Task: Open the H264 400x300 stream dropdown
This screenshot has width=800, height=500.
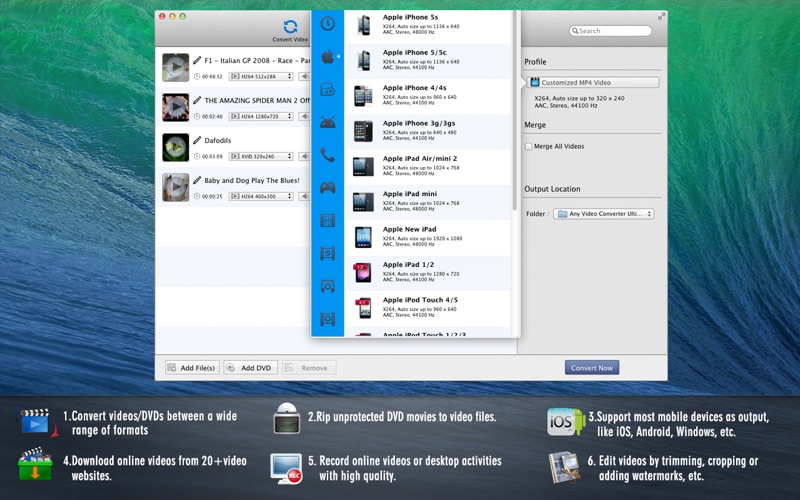Action: pyautogui.click(x=261, y=196)
